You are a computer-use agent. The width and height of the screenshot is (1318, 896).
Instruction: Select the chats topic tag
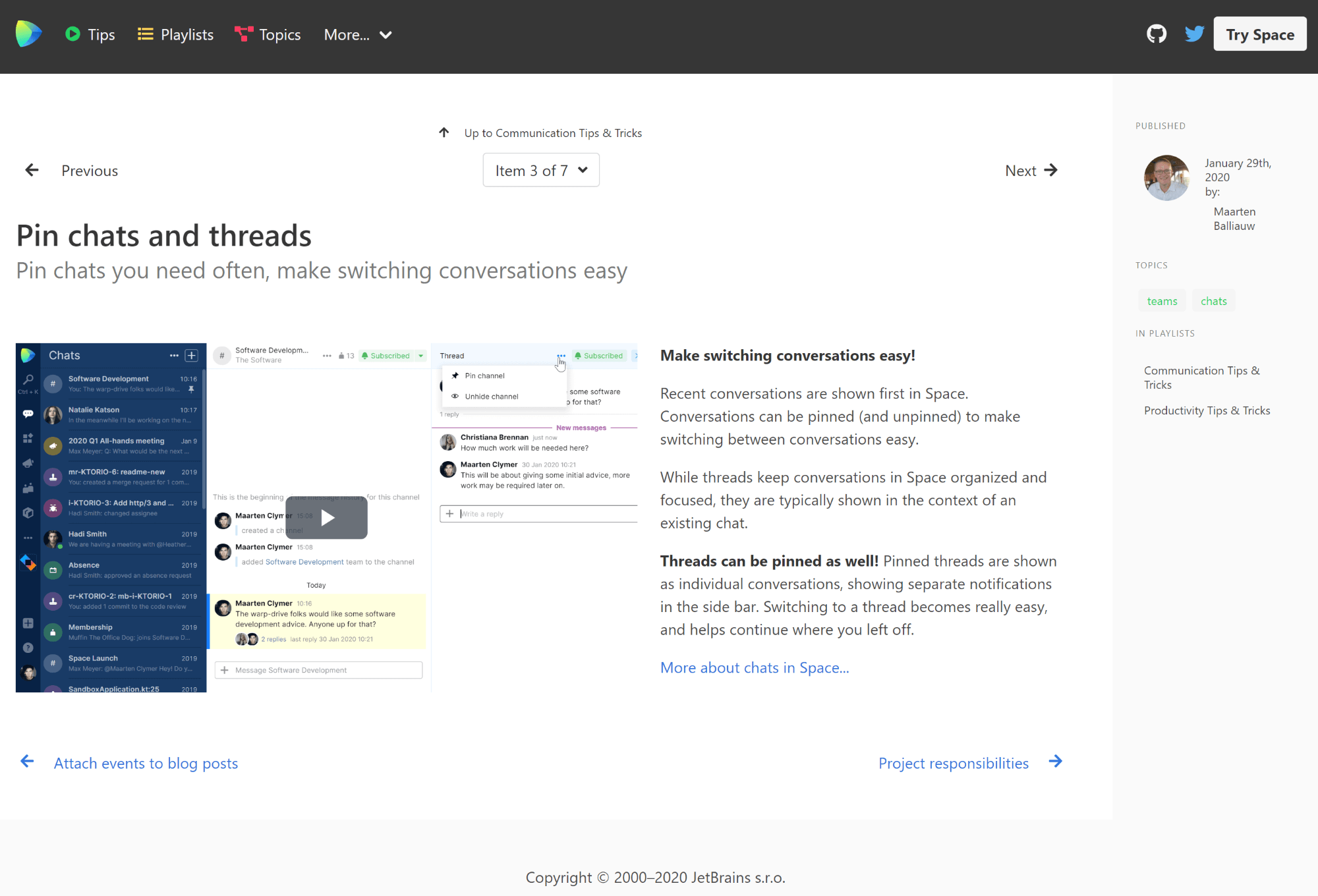click(1213, 300)
